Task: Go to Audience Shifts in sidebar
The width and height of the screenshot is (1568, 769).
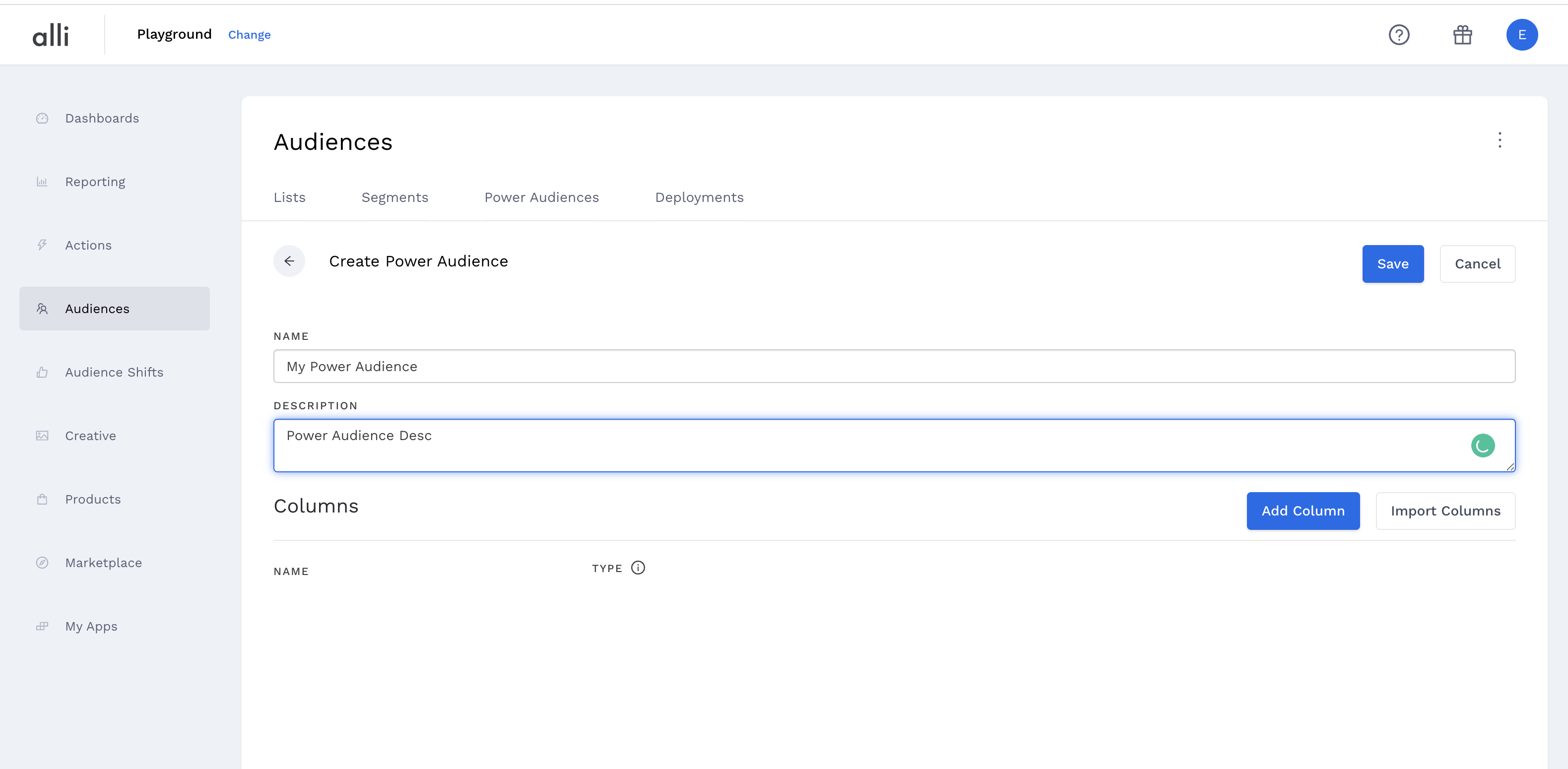Action: coord(114,372)
